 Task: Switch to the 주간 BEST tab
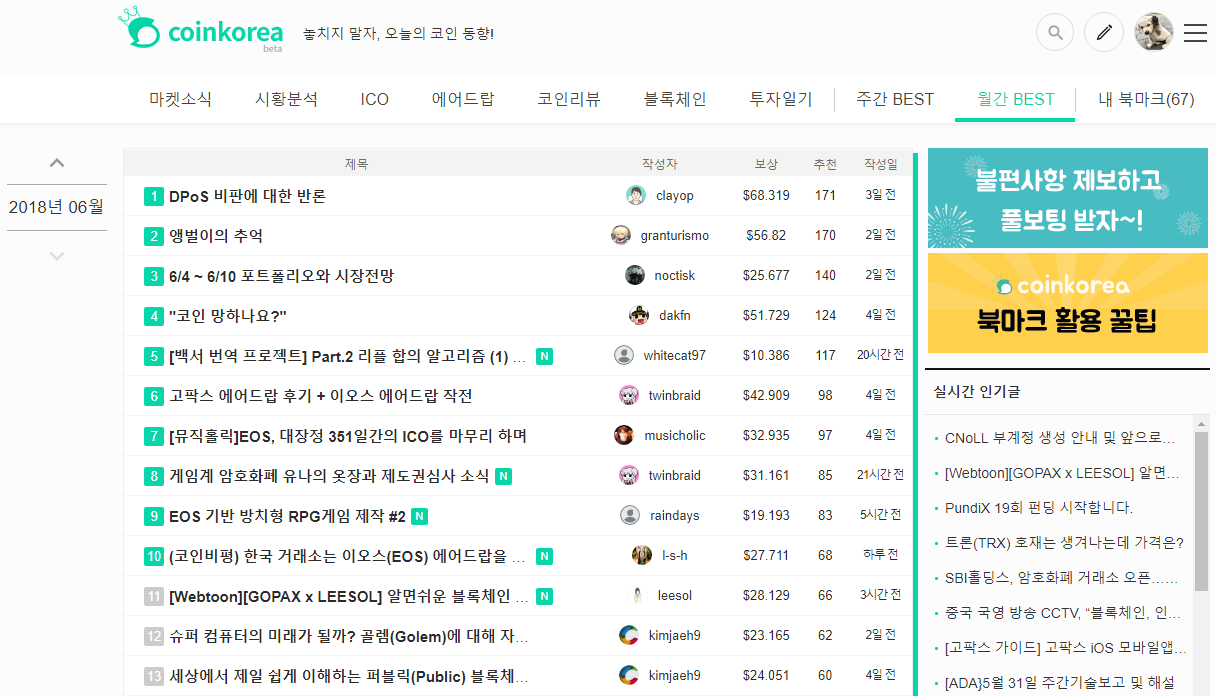tap(895, 99)
